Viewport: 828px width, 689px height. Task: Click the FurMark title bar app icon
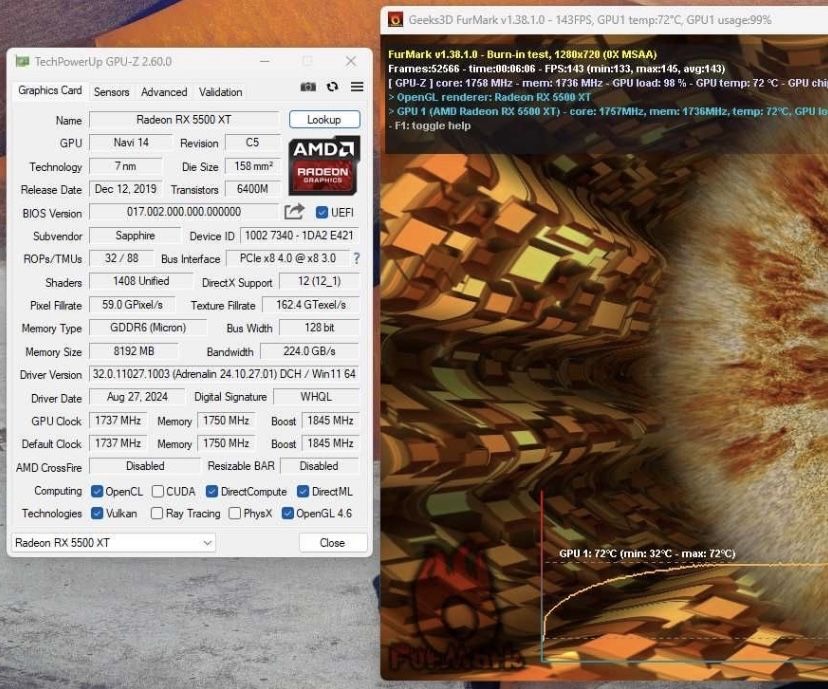coord(395,20)
